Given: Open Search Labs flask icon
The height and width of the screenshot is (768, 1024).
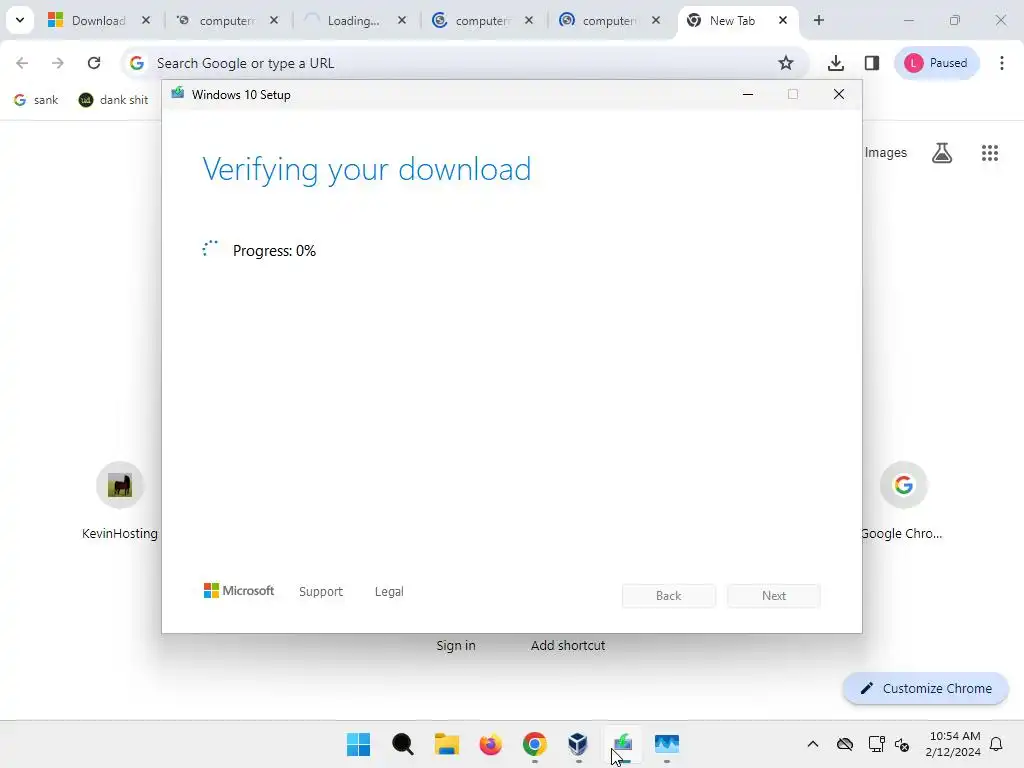Looking at the screenshot, I should (x=942, y=153).
